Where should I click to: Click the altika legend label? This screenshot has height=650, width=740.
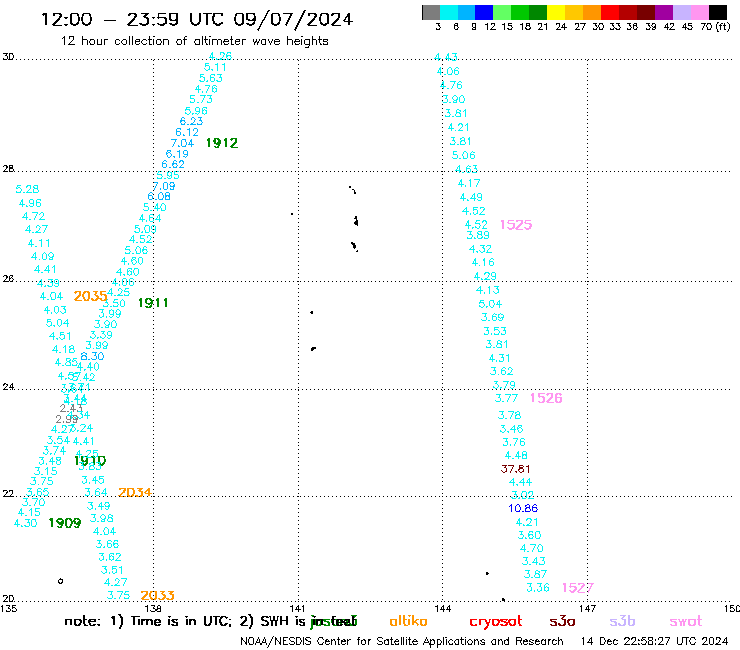408,621
